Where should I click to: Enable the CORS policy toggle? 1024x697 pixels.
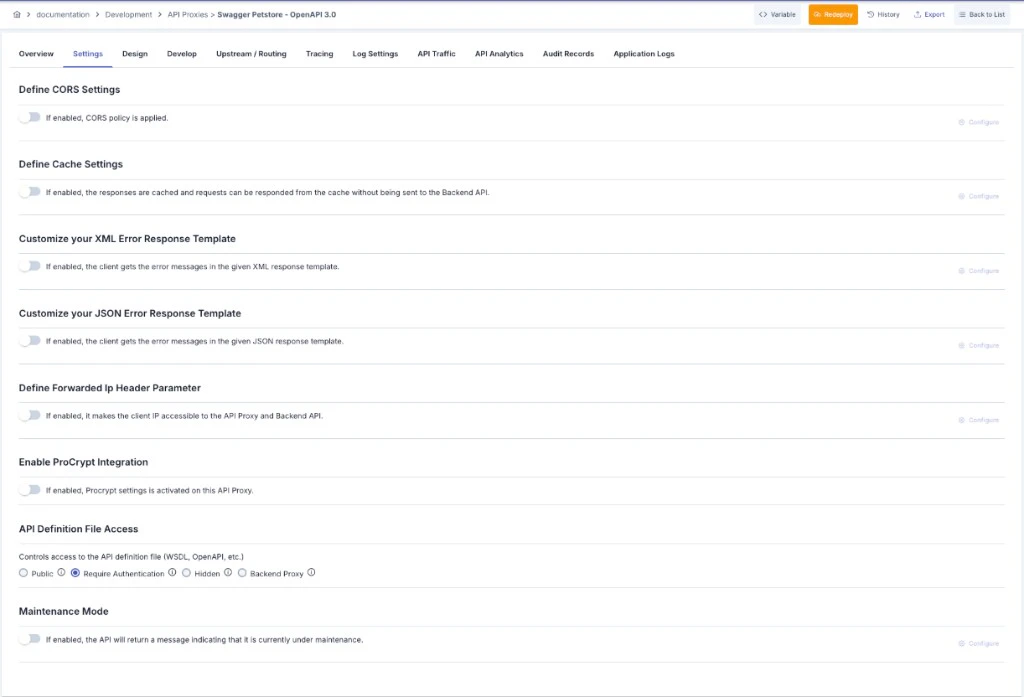pos(27,117)
